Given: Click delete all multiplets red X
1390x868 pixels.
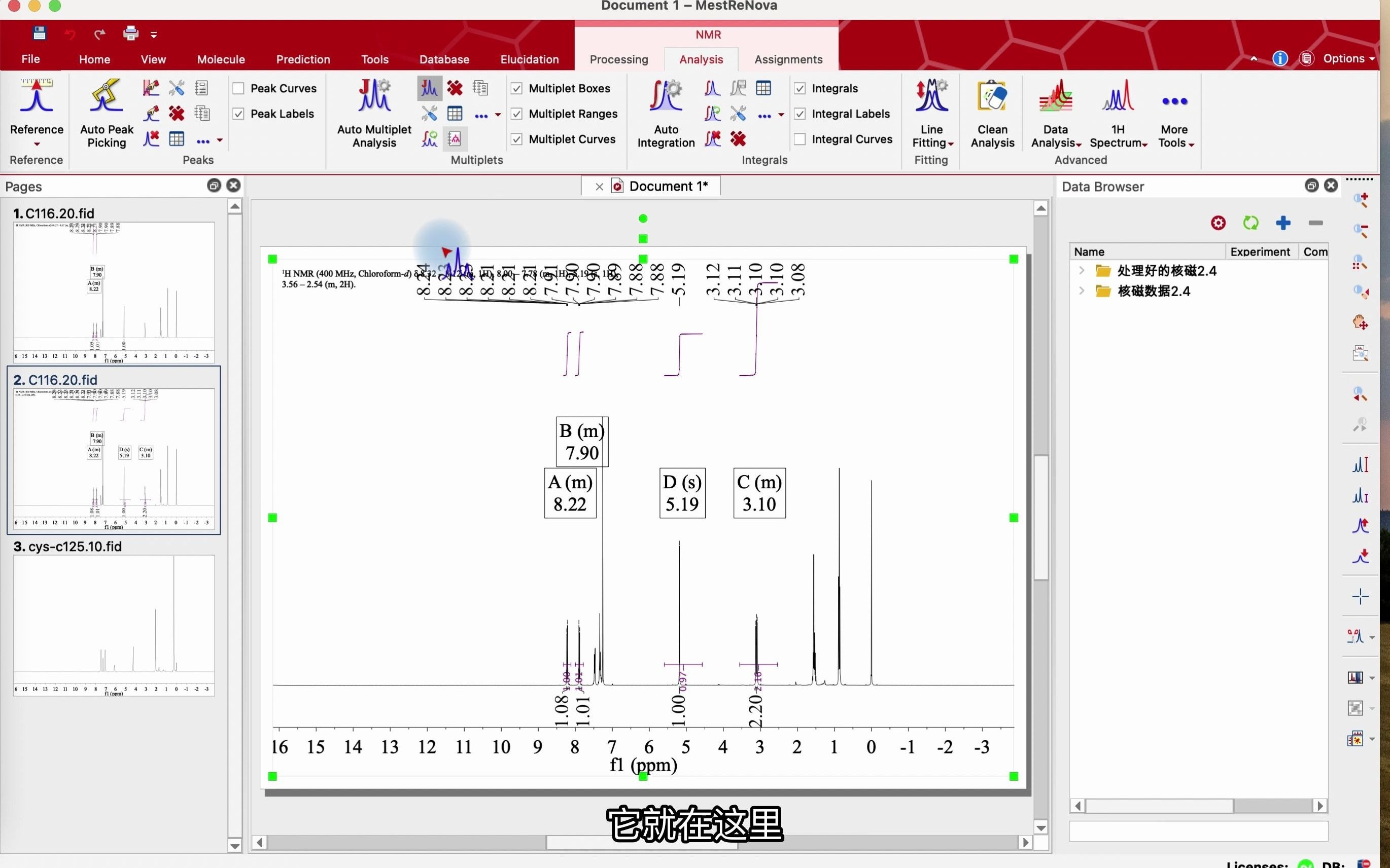Looking at the screenshot, I should click(x=455, y=88).
